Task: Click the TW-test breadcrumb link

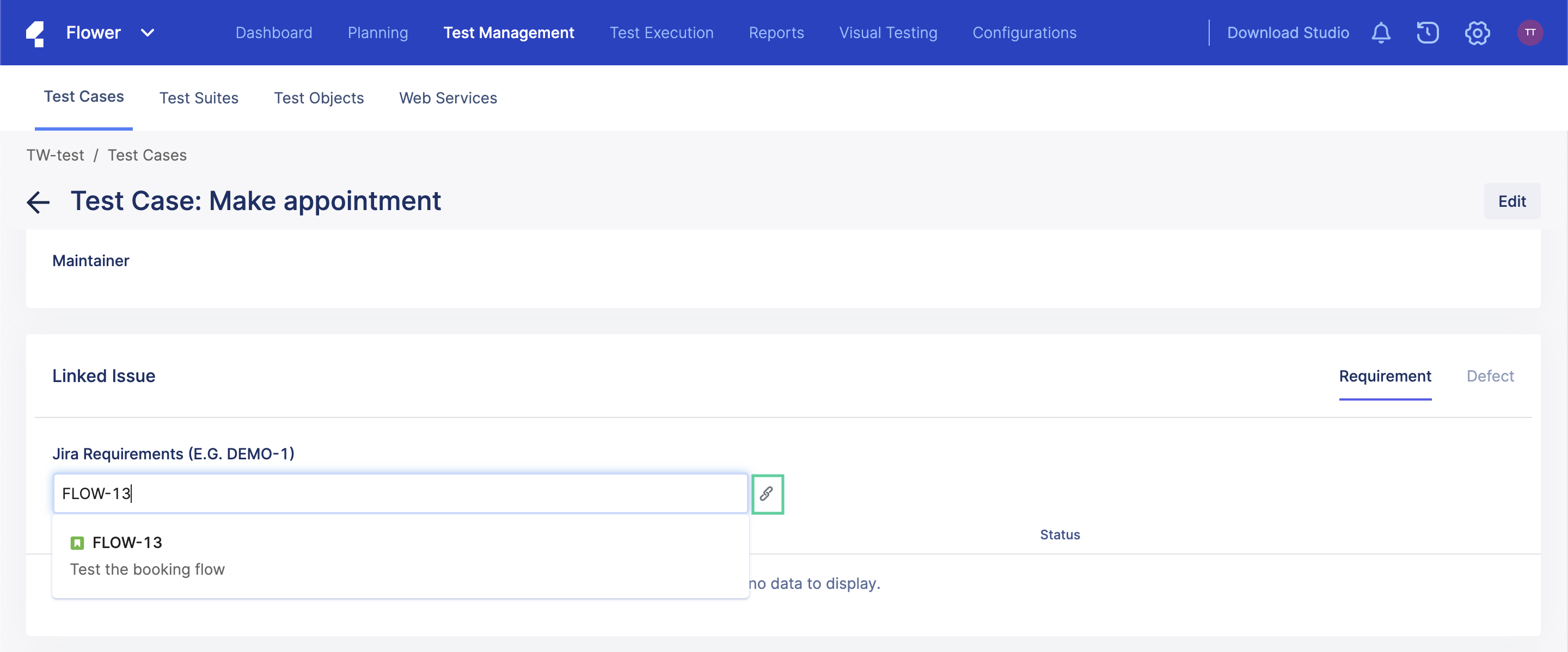Action: click(x=55, y=155)
